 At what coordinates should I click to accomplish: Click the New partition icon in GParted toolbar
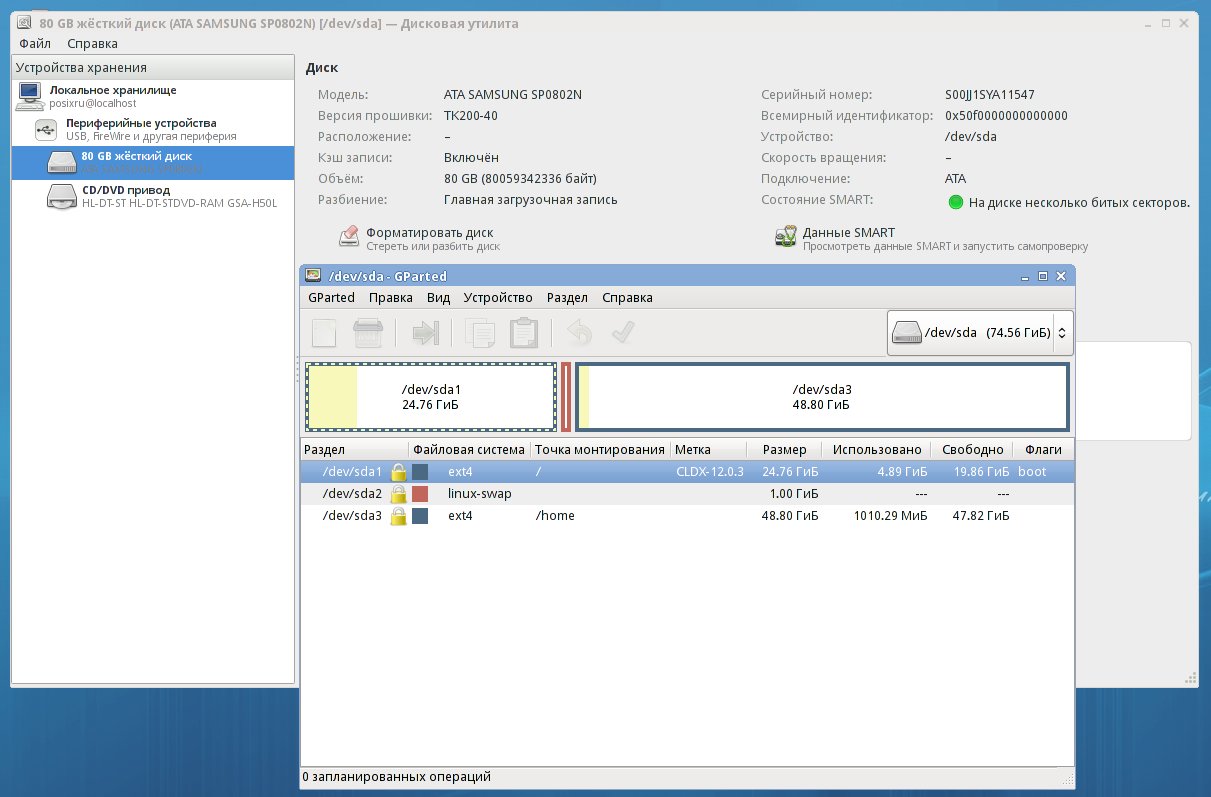[x=325, y=332]
